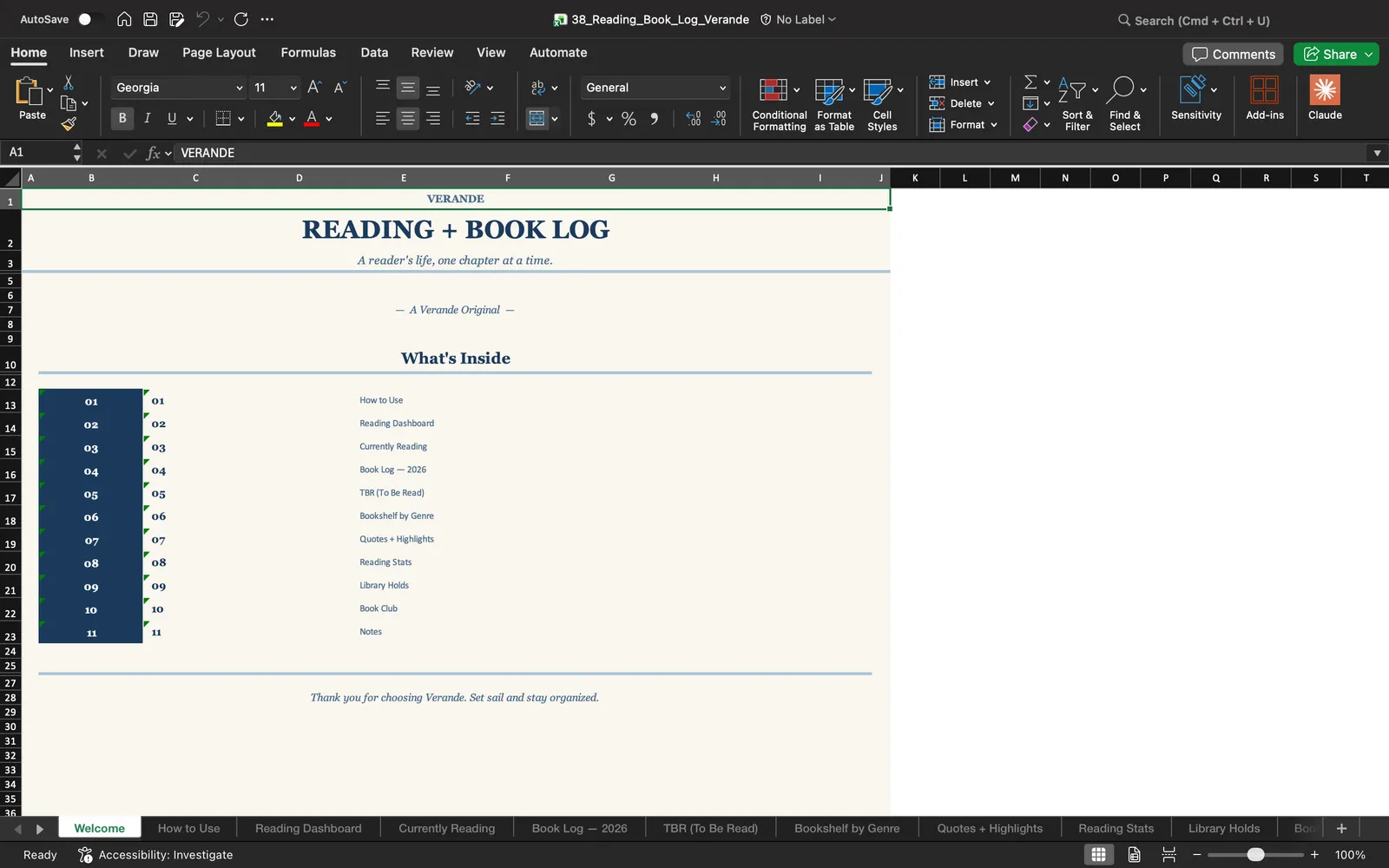
Task: Open Conditional Formatting icon
Action: [x=773, y=90]
